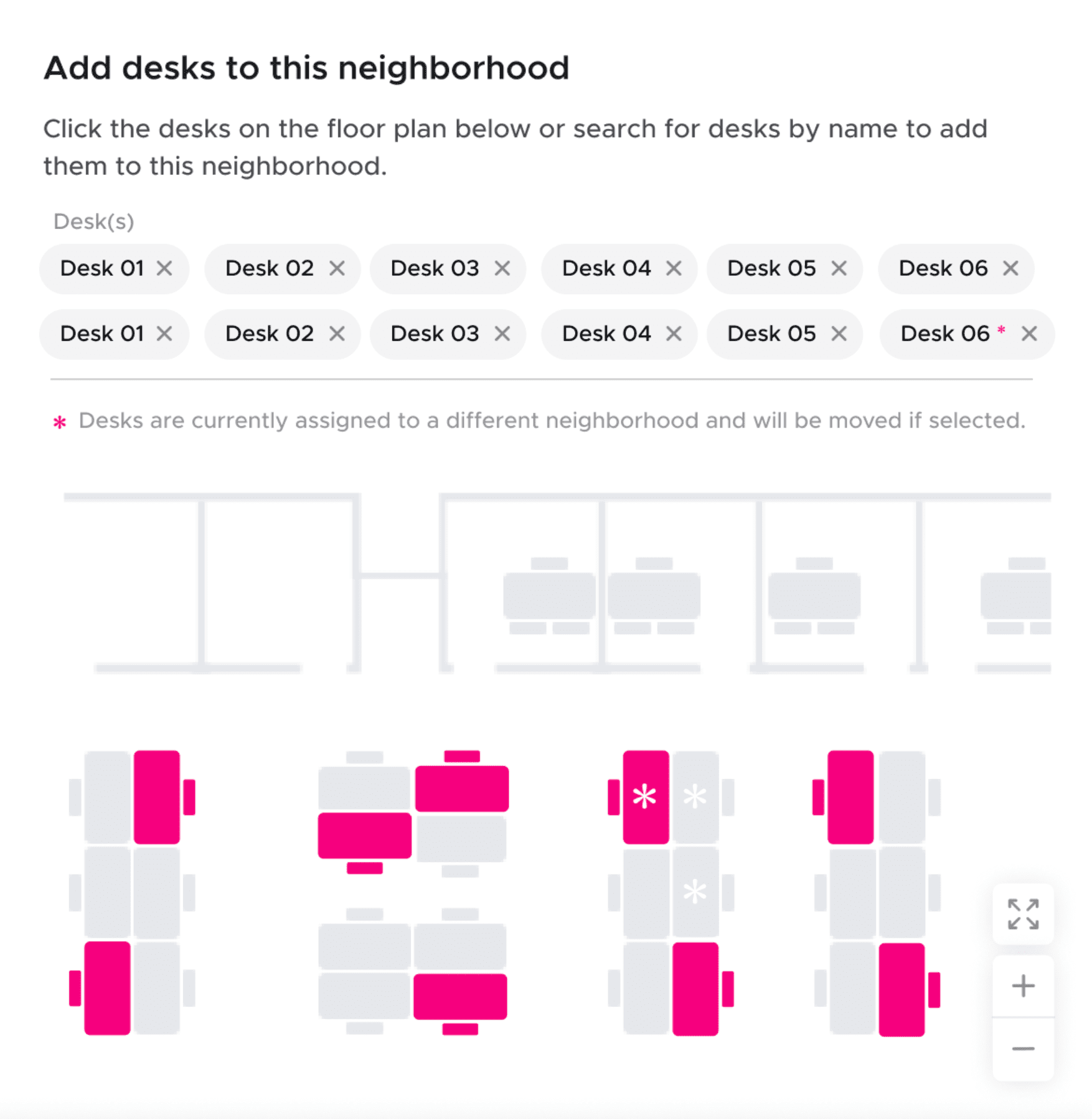1092x1119 pixels.
Task: Deselect upper-right pink desk in second cluster
Action: [462, 788]
